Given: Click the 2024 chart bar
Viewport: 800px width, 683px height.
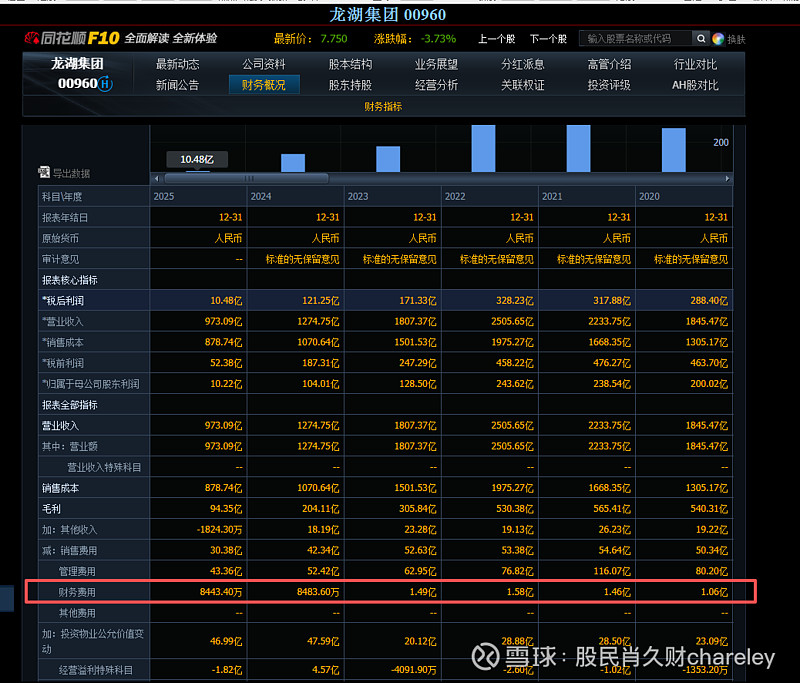Looking at the screenshot, I should tap(293, 163).
